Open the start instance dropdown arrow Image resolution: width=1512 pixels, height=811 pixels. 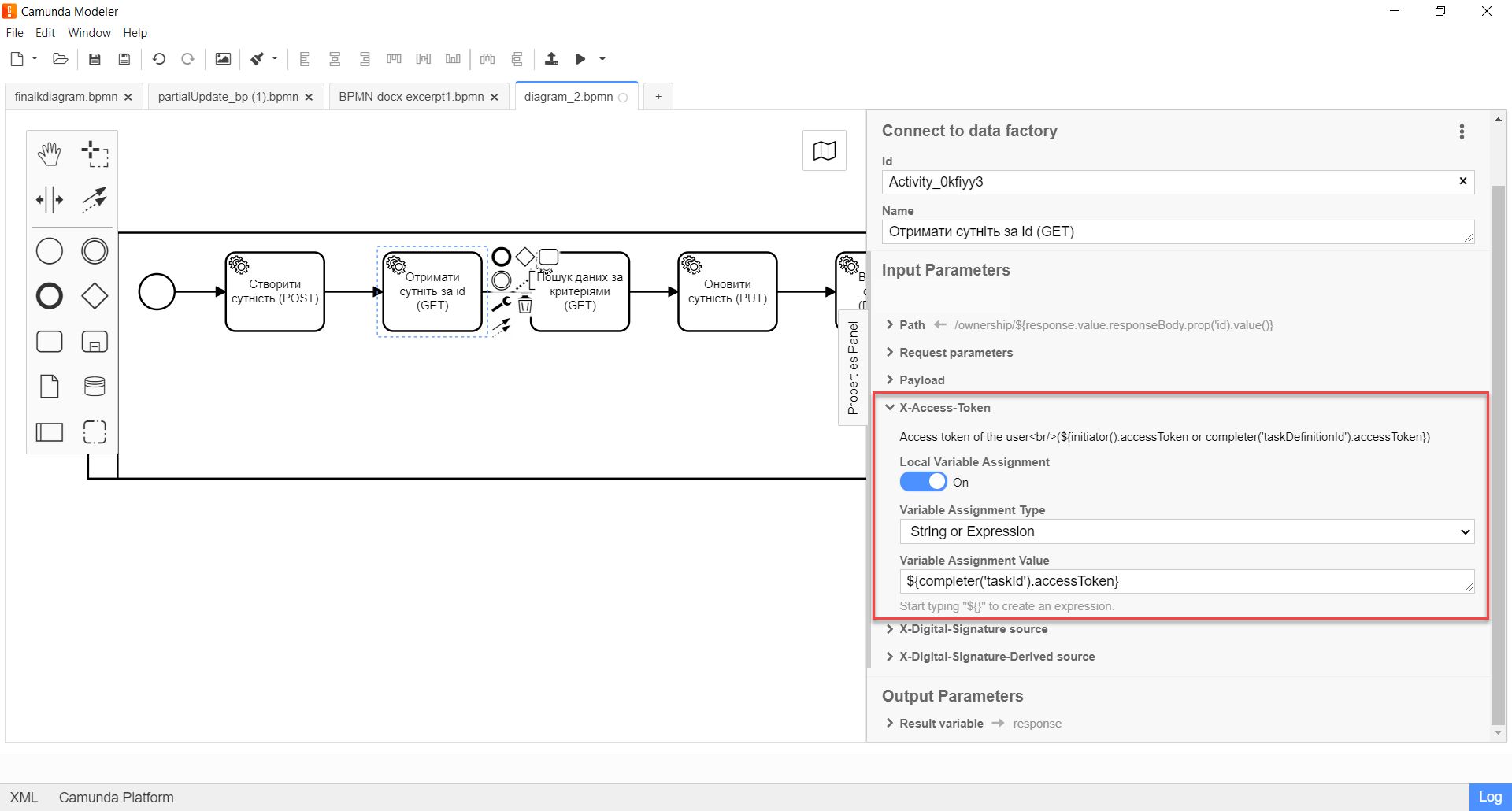pos(602,59)
